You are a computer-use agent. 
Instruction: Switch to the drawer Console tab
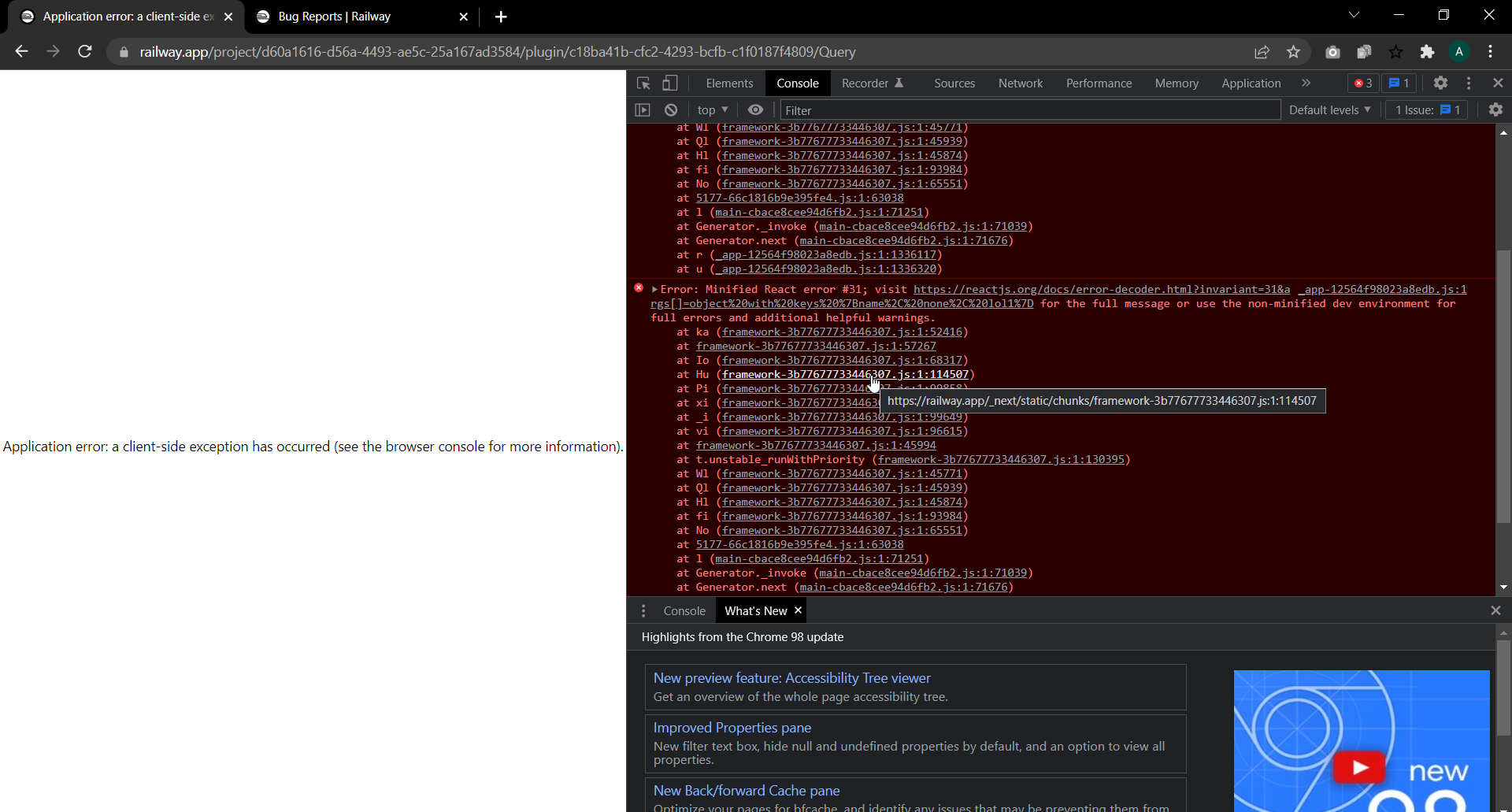pyautogui.click(x=684, y=611)
